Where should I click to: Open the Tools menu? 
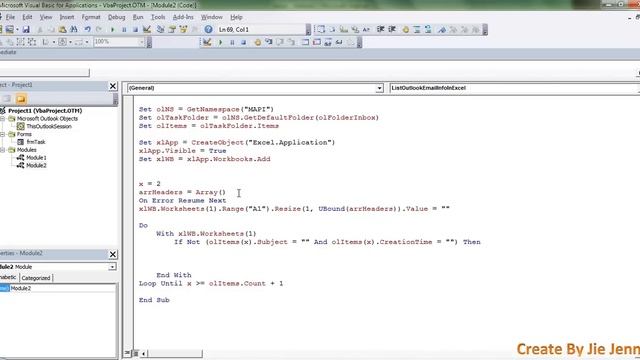tap(158, 17)
